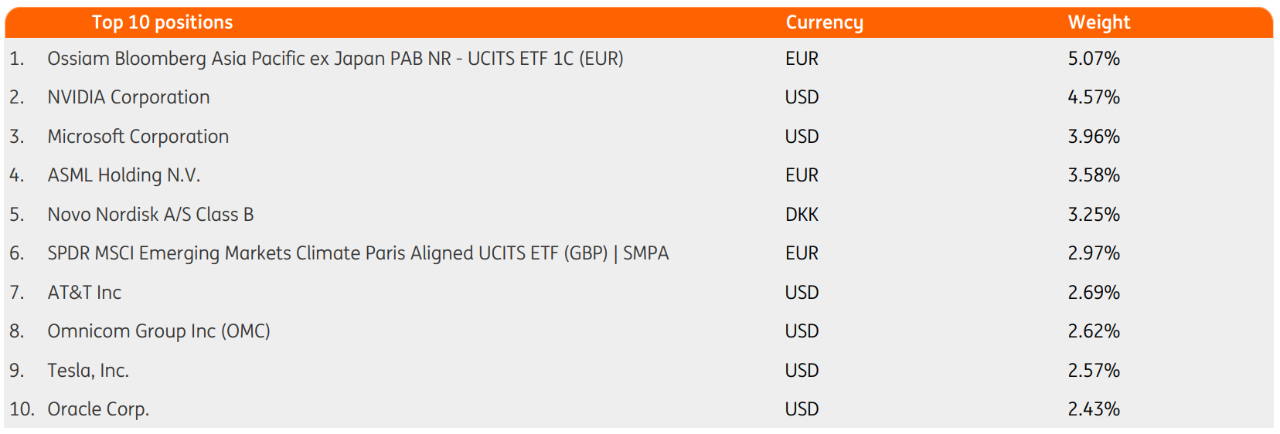Viewport: 1280px width, 434px height.
Task: Click the 2.43% weight value
Action: coord(1094,410)
